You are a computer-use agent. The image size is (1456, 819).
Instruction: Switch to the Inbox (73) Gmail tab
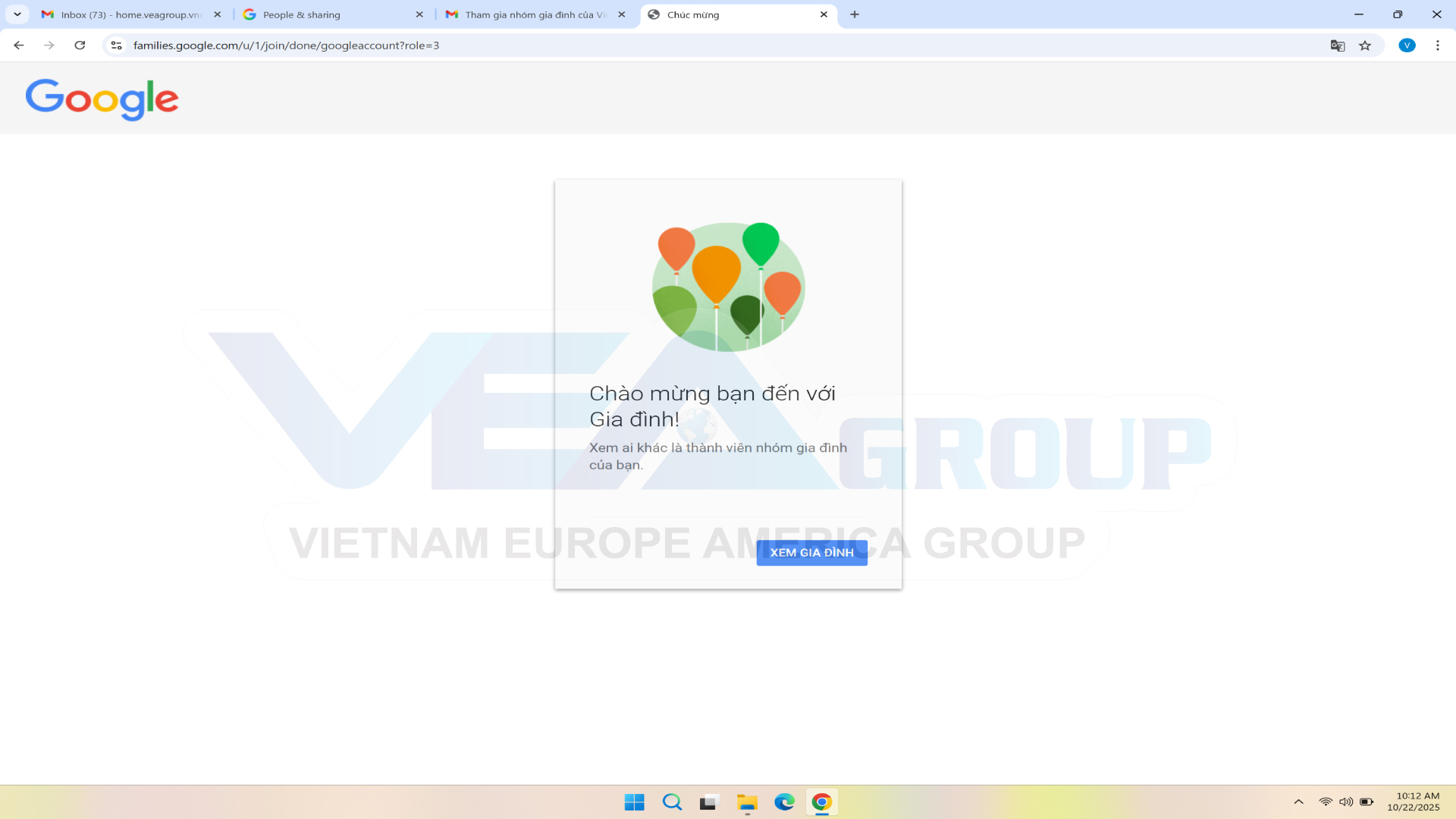(x=129, y=14)
